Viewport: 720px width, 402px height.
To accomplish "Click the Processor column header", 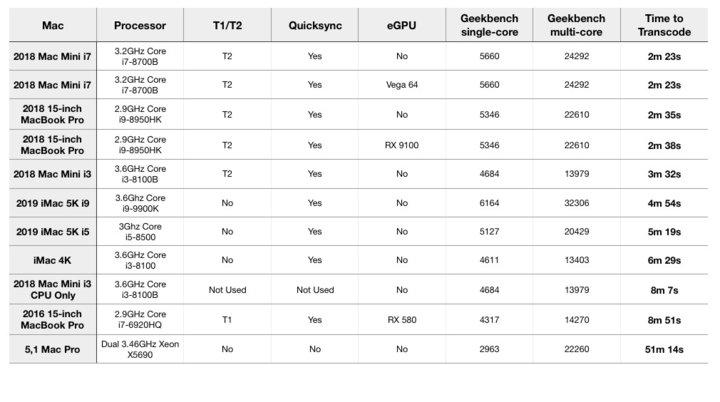I will point(140,25).
